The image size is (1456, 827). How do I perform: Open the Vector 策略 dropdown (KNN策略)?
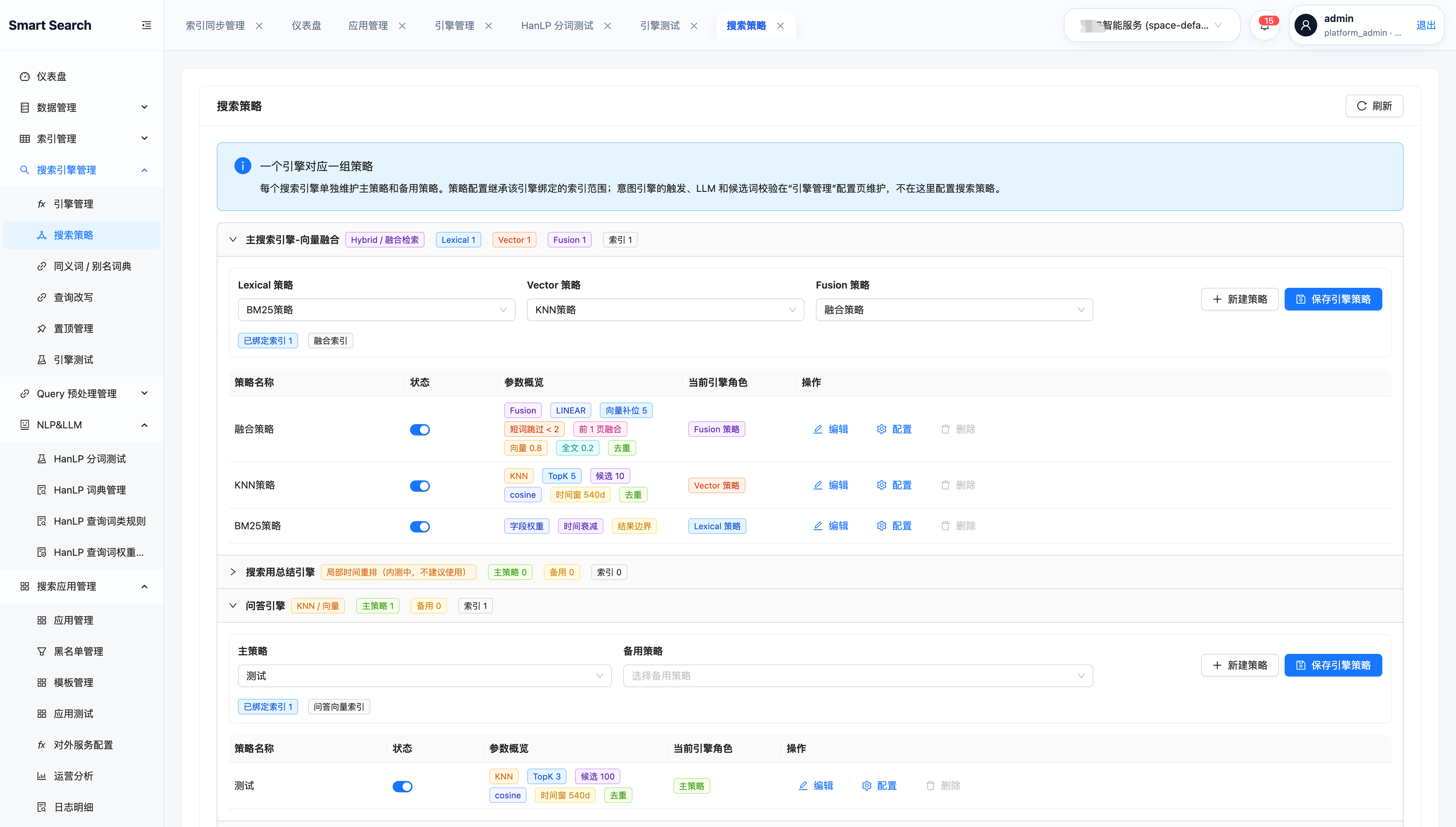(x=665, y=309)
